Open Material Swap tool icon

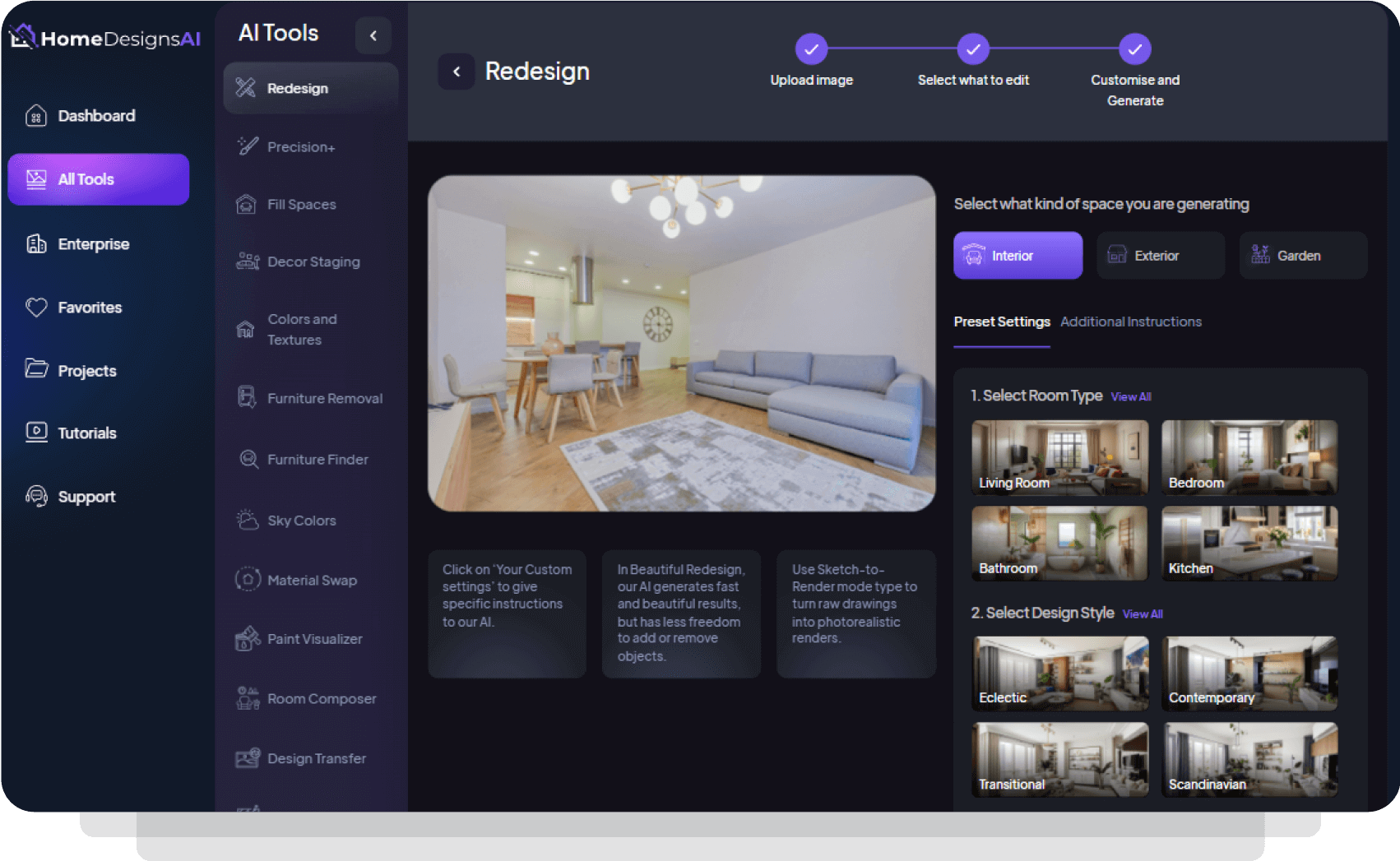(x=248, y=580)
